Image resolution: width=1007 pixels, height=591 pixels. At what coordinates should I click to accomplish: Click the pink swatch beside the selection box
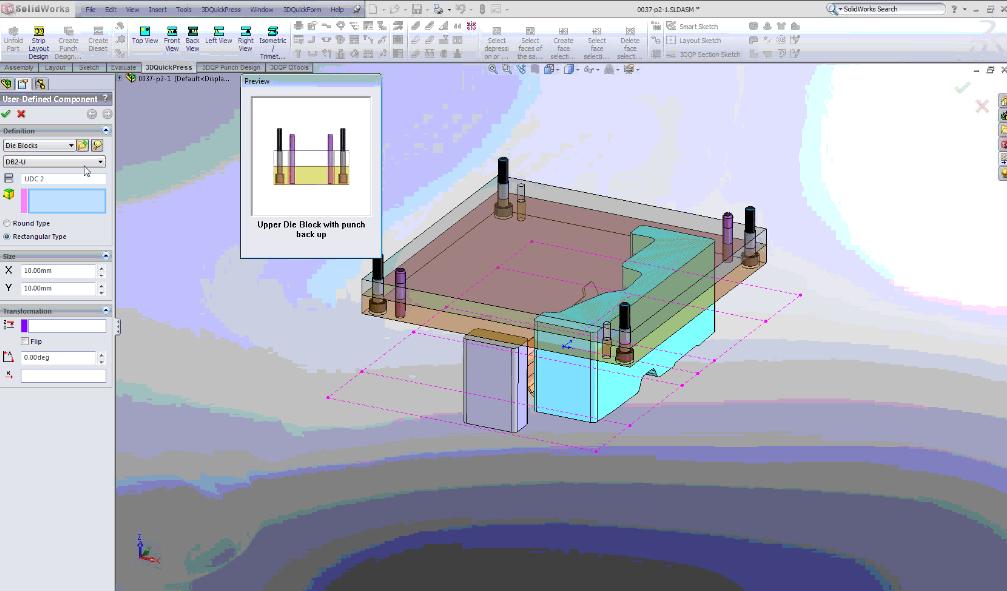[x=24, y=201]
